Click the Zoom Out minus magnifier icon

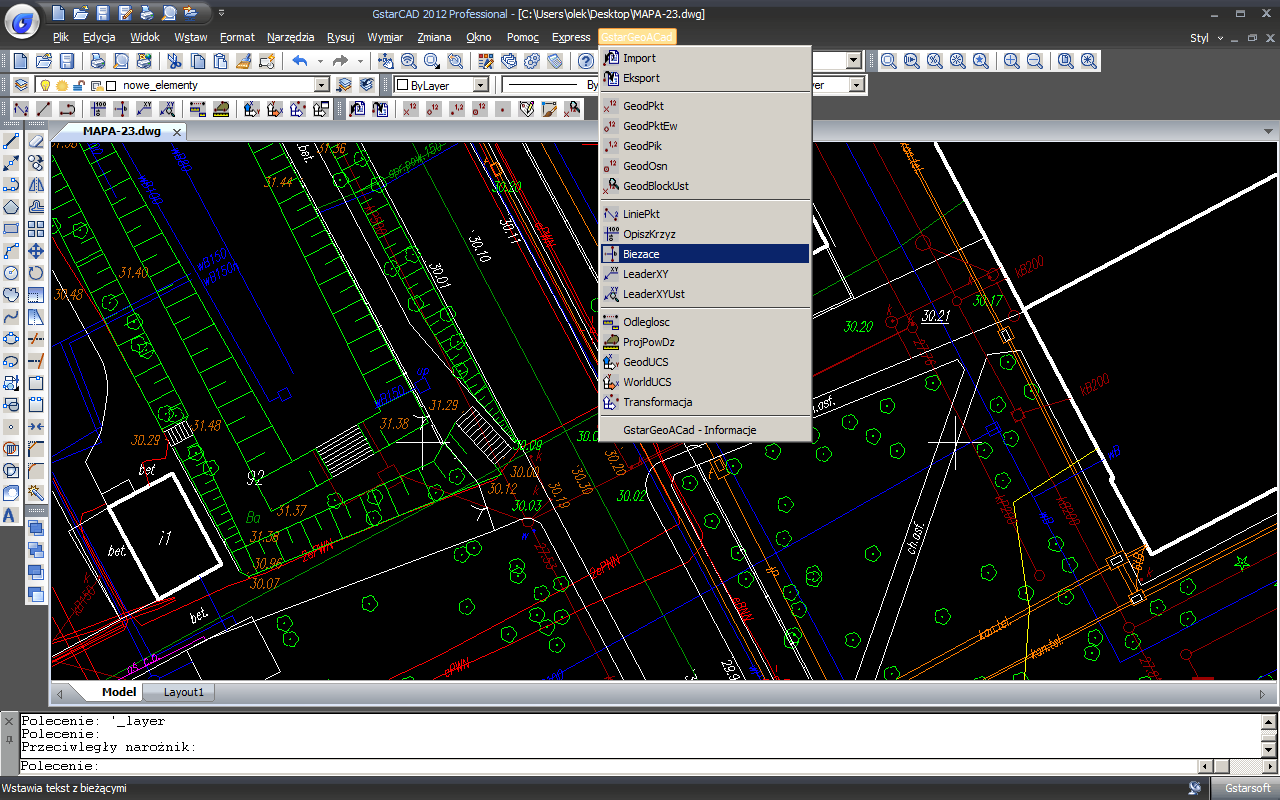[1035, 61]
